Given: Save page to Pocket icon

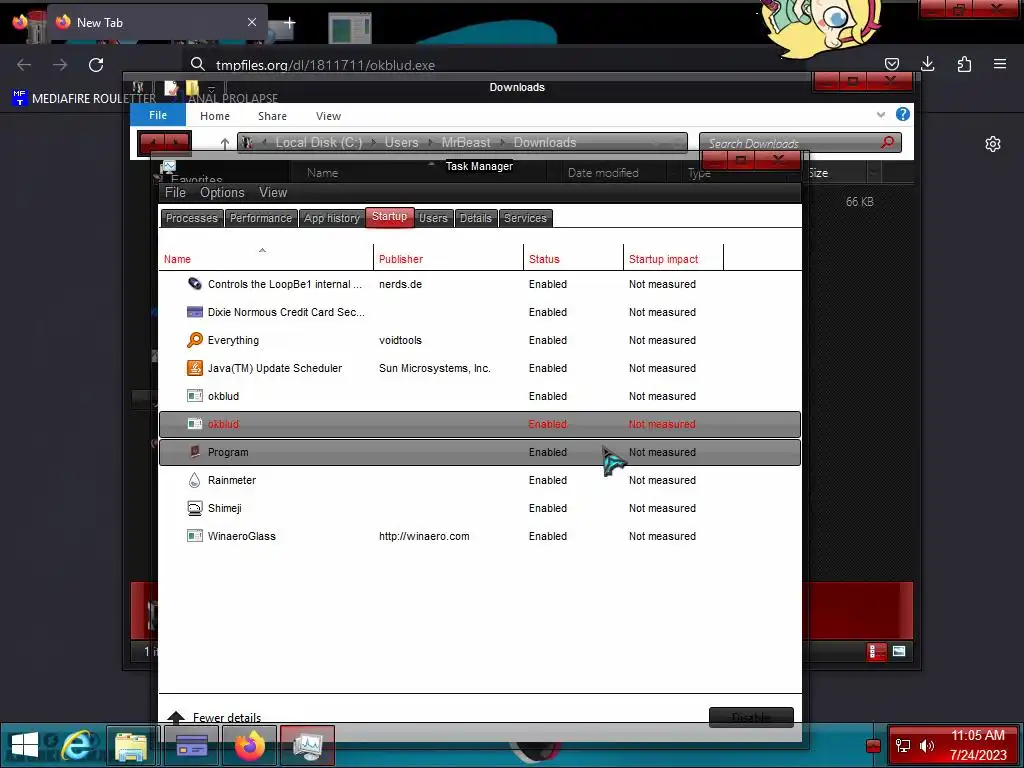Looking at the screenshot, I should pyautogui.click(x=891, y=64).
